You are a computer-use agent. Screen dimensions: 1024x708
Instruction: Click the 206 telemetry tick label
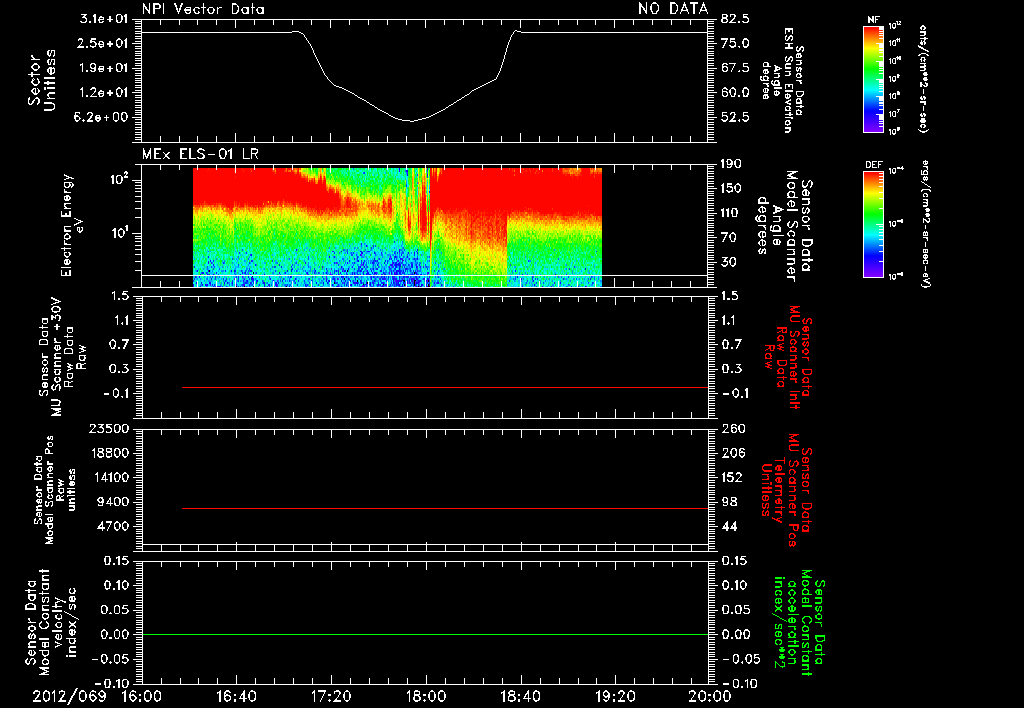pos(732,453)
